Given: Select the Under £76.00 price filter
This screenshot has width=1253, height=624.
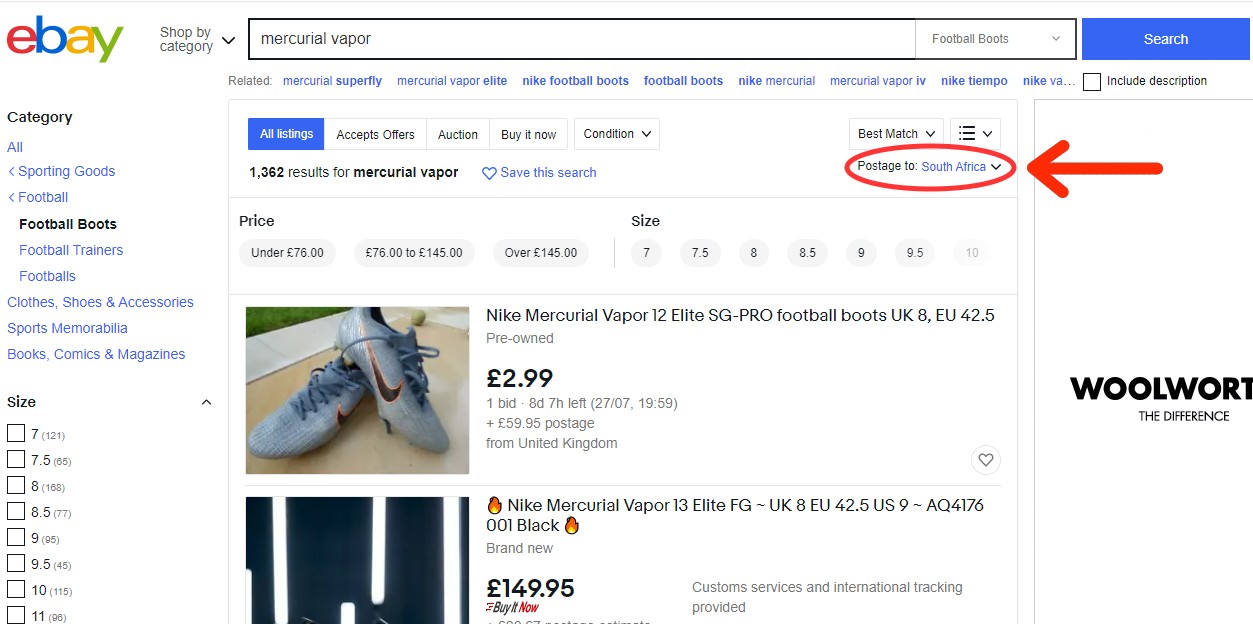Looking at the screenshot, I should click(287, 253).
